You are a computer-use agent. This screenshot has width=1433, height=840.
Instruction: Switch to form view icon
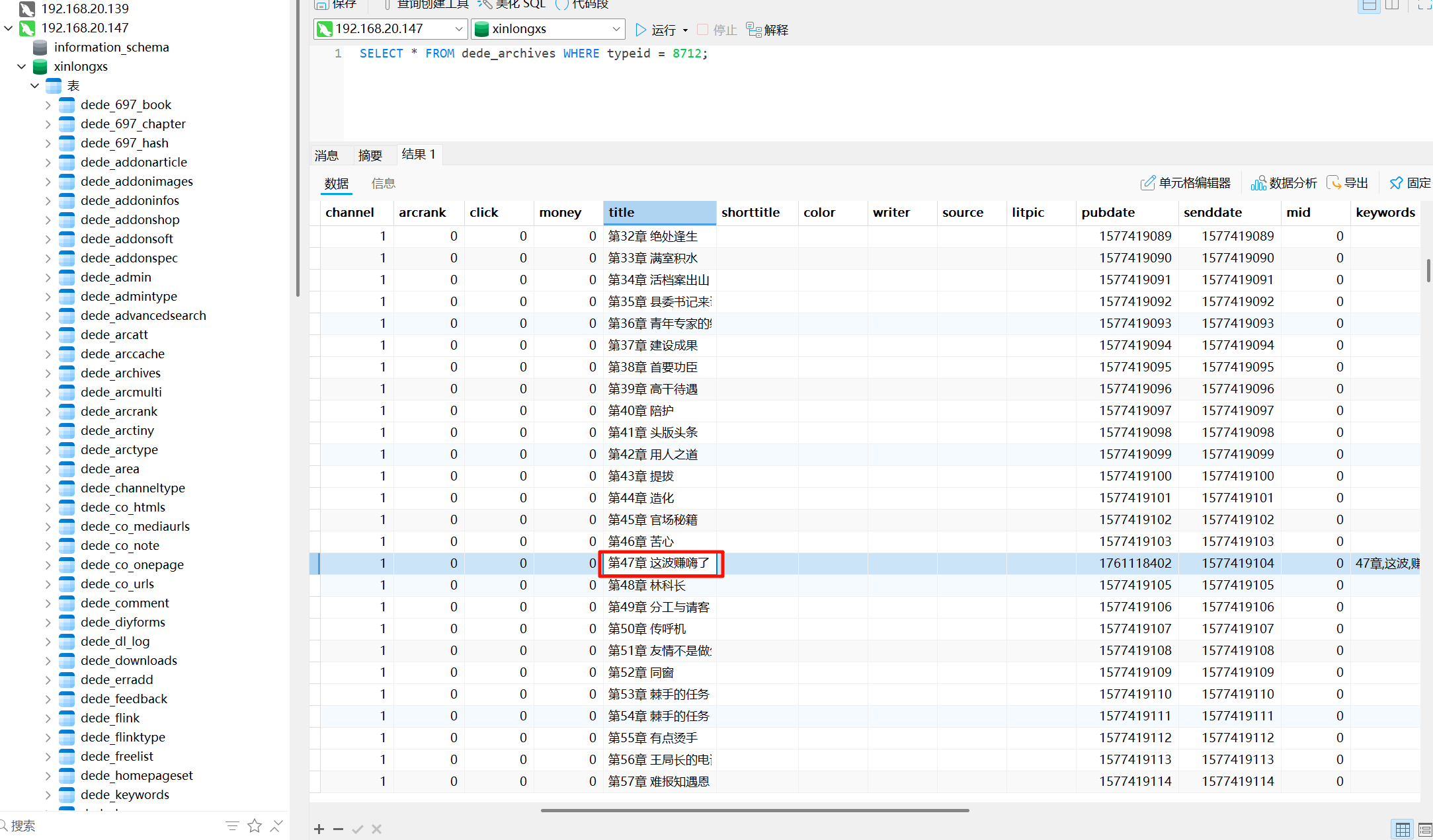[1425, 829]
